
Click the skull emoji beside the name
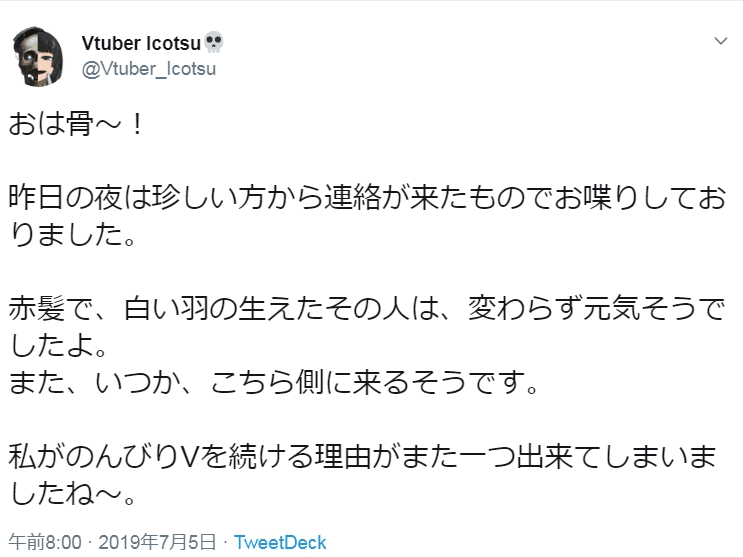pos(213,43)
